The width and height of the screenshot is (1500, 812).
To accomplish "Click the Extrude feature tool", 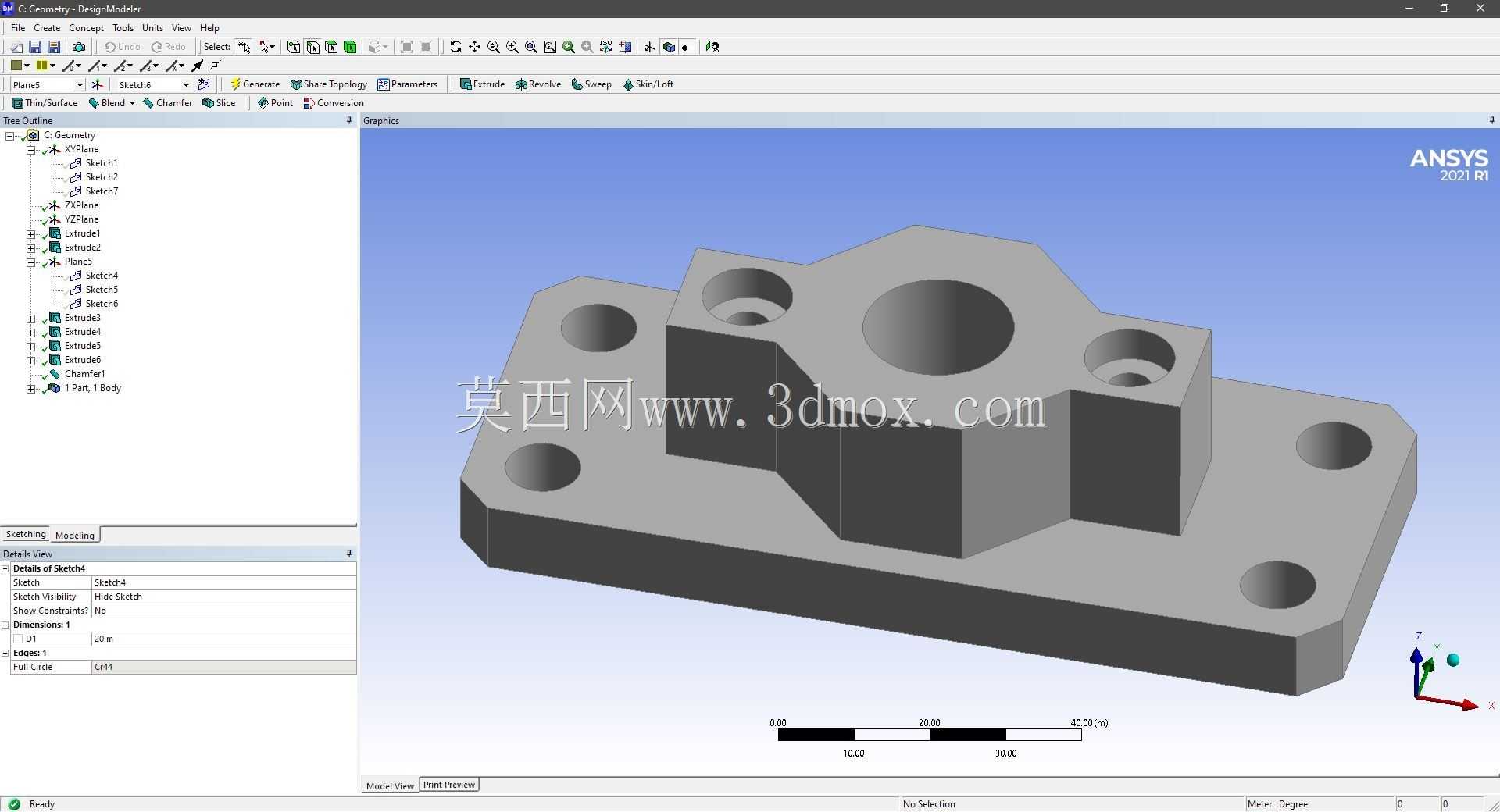I will (x=482, y=84).
